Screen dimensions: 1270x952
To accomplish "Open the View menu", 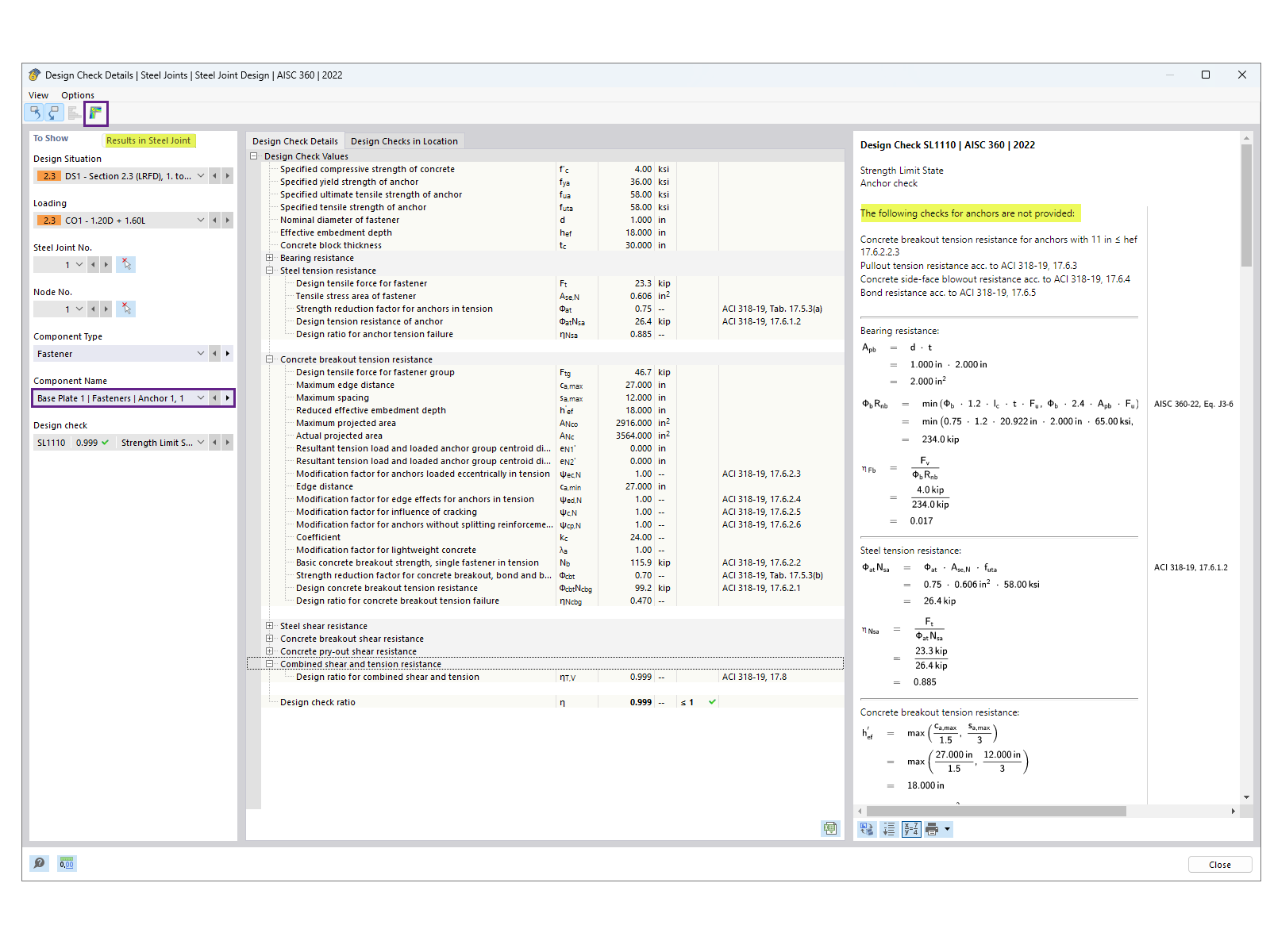I will point(38,94).
